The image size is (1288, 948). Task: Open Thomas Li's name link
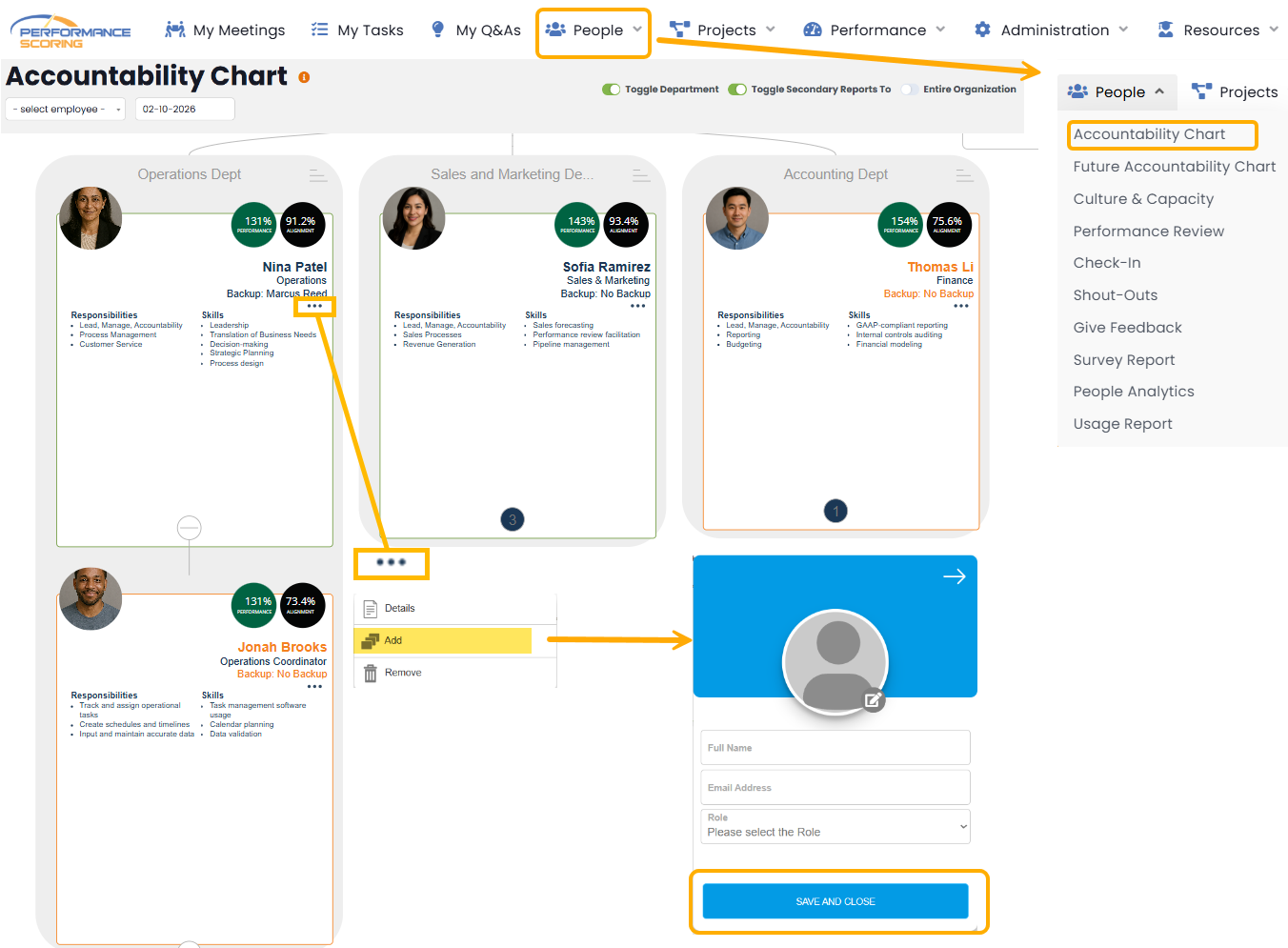point(939,267)
